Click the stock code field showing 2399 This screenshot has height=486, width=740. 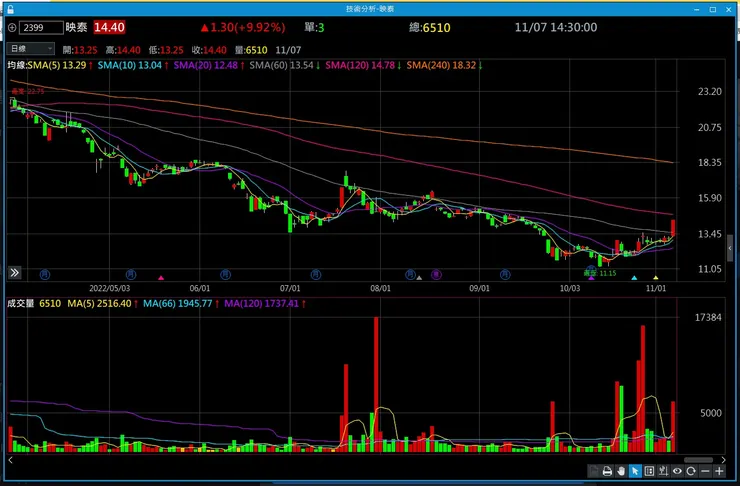click(x=41, y=27)
